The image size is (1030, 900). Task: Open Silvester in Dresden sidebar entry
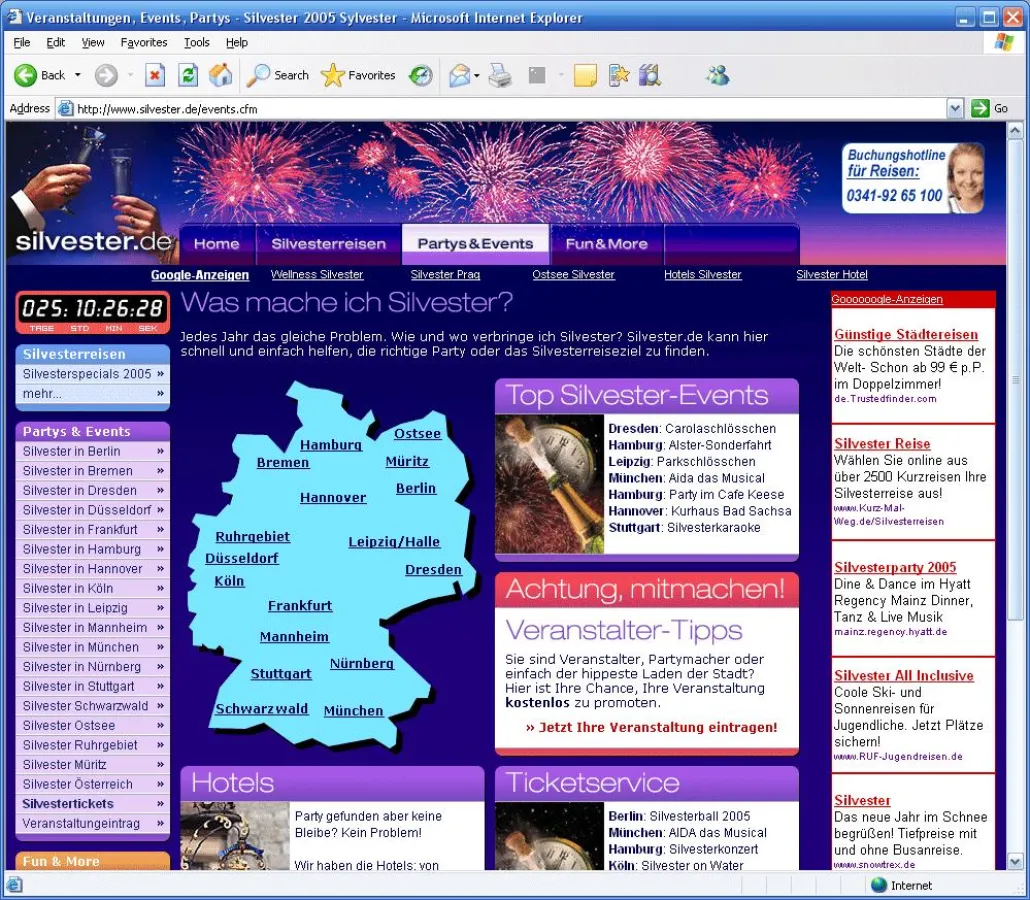pos(93,491)
